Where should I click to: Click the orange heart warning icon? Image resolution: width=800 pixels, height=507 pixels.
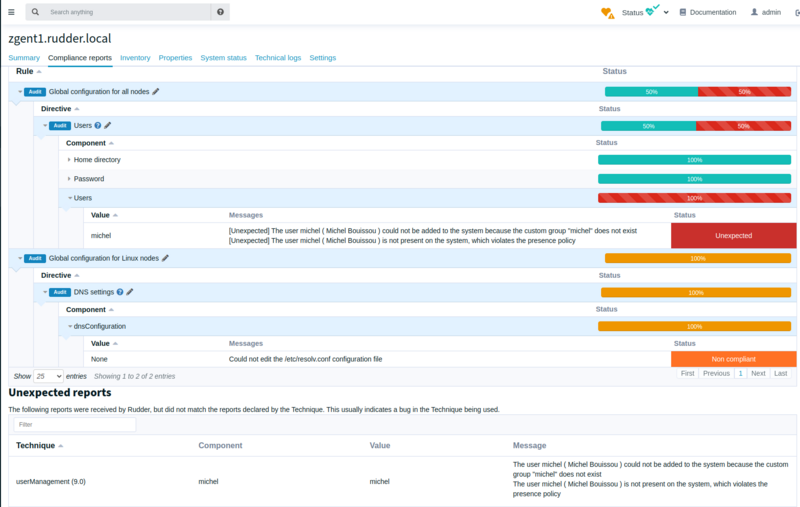coord(607,13)
